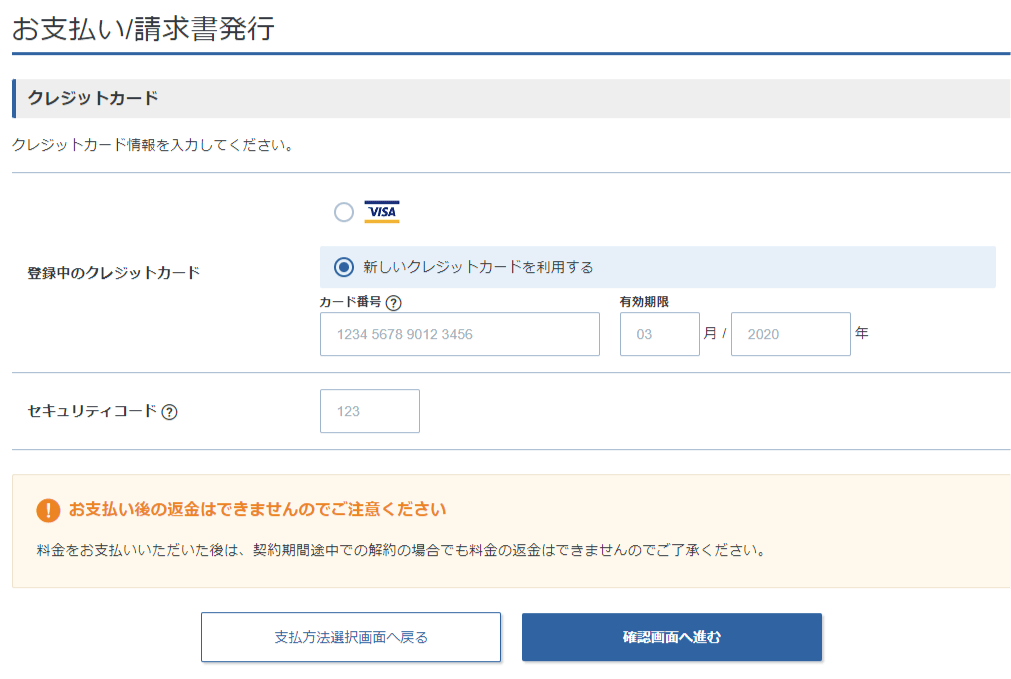The width and height of the screenshot is (1011, 679).
Task: Click the お支払い/請求書発行 page title
Action: click(x=143, y=28)
